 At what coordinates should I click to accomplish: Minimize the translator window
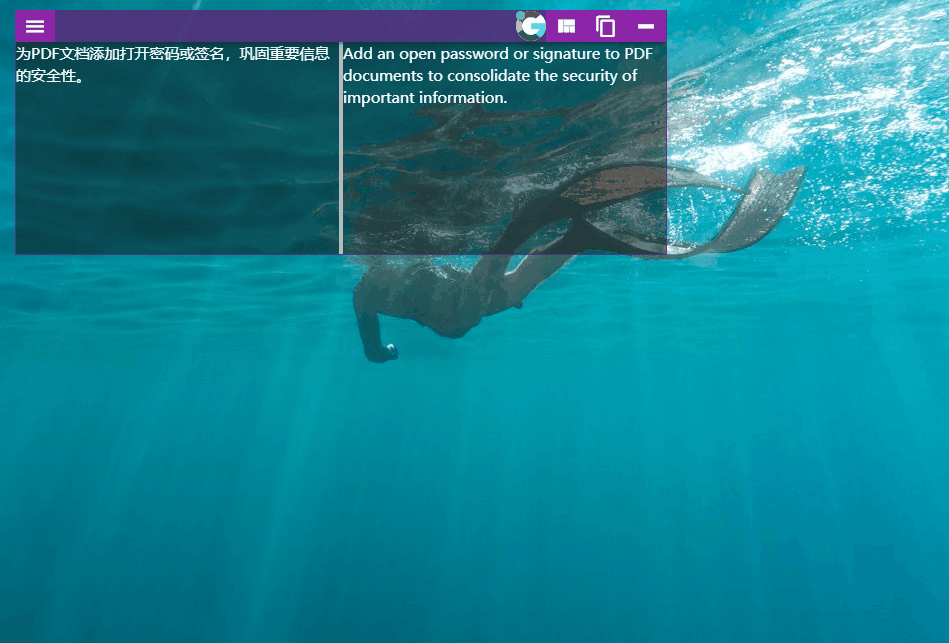[x=646, y=27]
